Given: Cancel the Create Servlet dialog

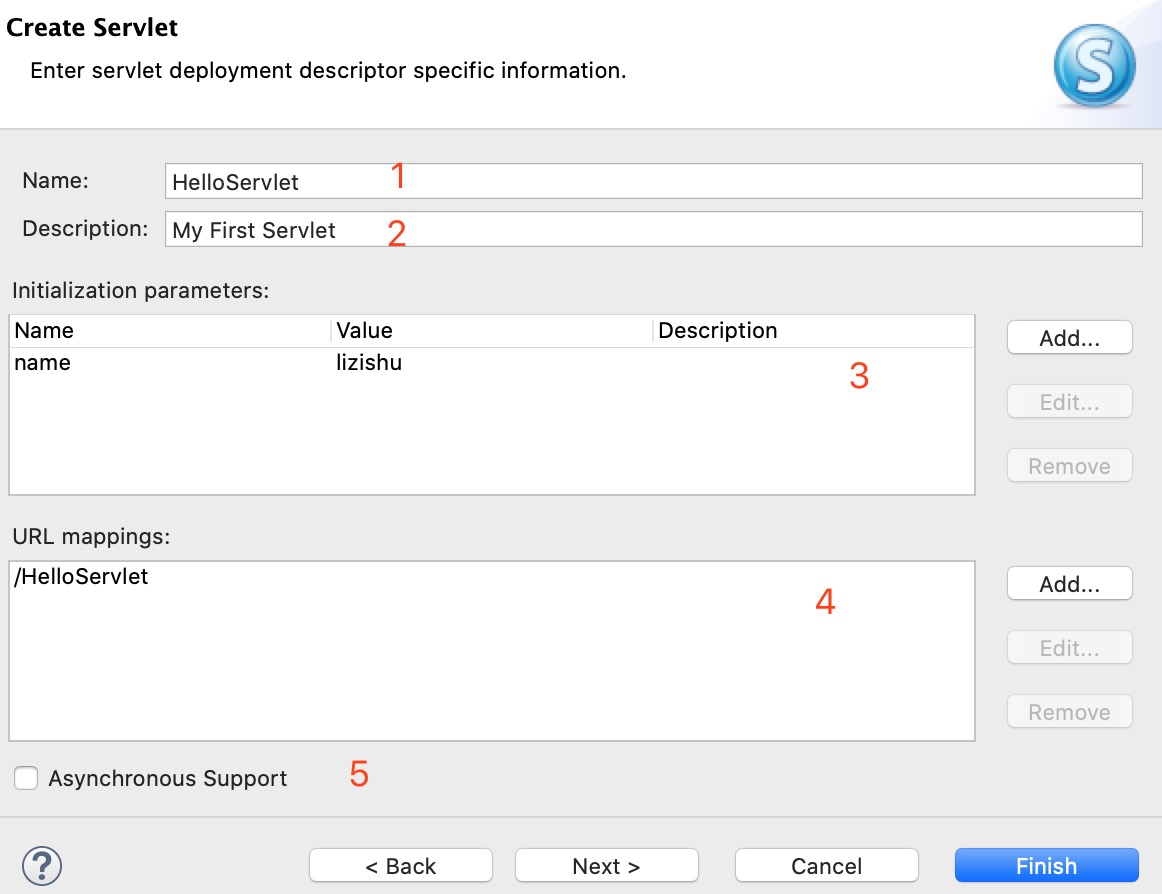Looking at the screenshot, I should 826,866.
